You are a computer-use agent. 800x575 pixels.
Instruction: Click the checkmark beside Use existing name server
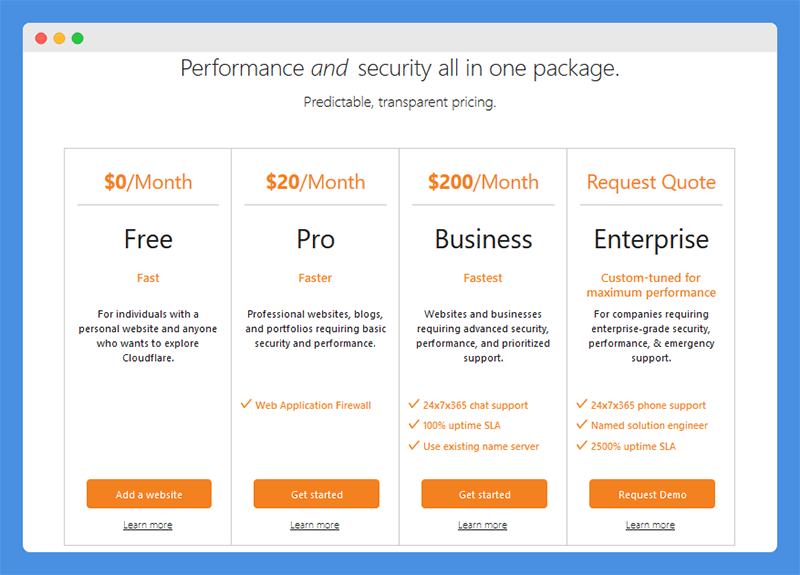pyautogui.click(x=414, y=445)
